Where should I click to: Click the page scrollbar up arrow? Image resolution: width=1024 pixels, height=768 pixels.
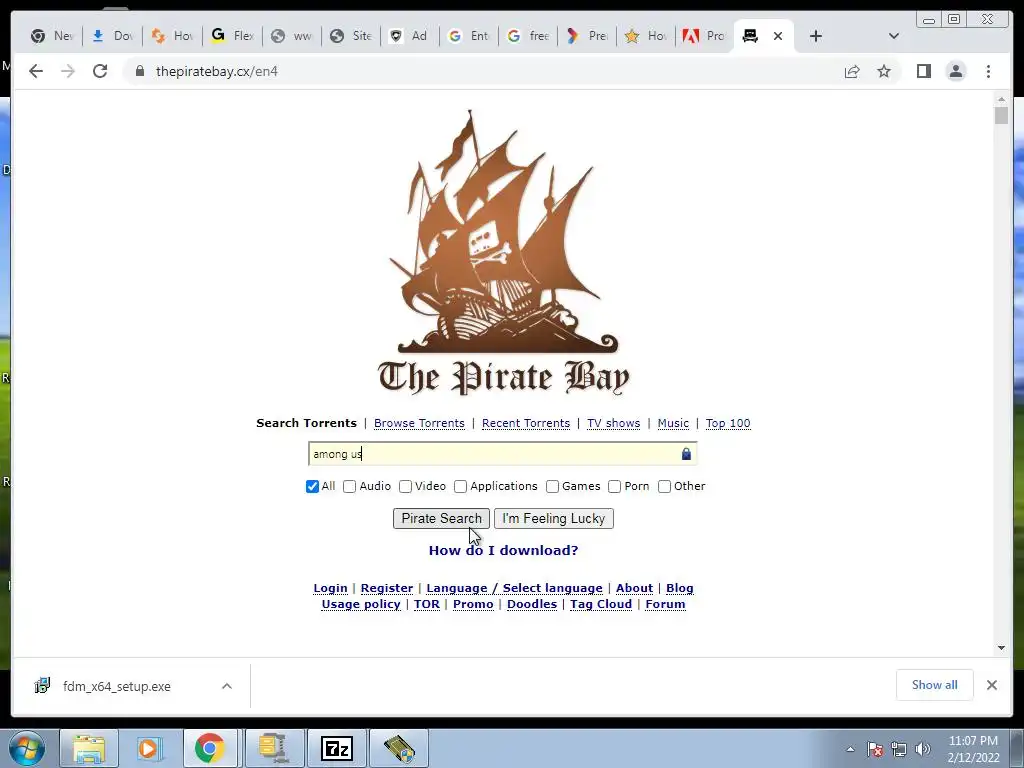click(x=1001, y=99)
